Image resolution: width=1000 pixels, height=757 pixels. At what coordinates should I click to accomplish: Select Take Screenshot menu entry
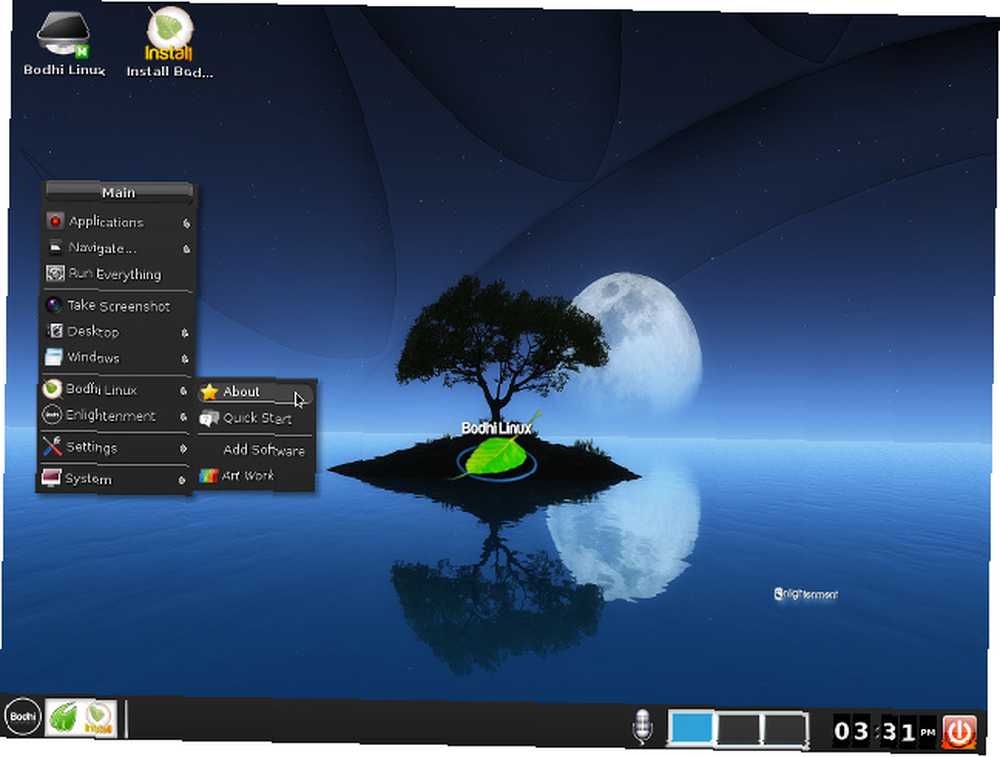point(118,305)
